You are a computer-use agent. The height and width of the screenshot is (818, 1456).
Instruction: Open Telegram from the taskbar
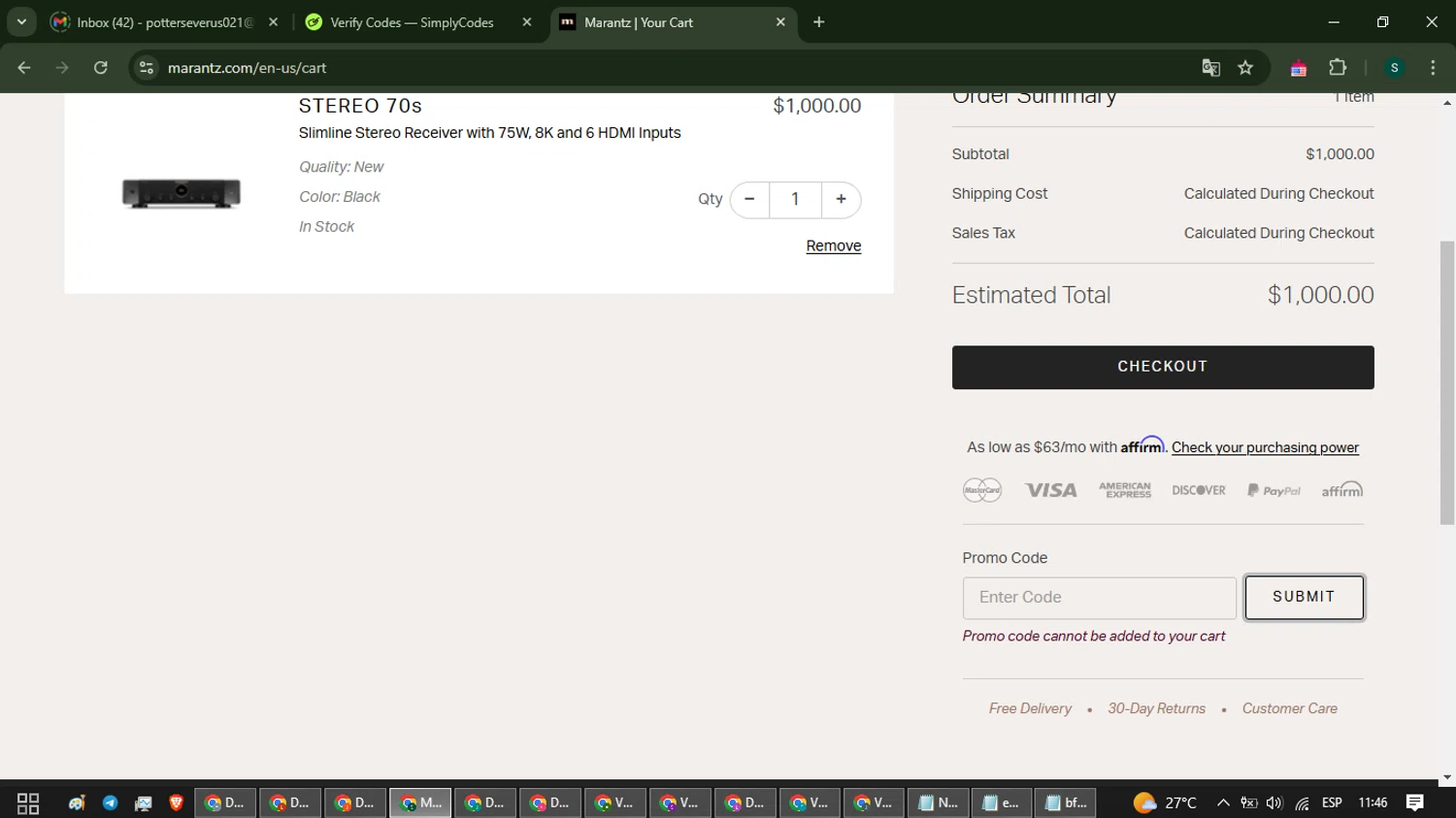pyautogui.click(x=111, y=803)
